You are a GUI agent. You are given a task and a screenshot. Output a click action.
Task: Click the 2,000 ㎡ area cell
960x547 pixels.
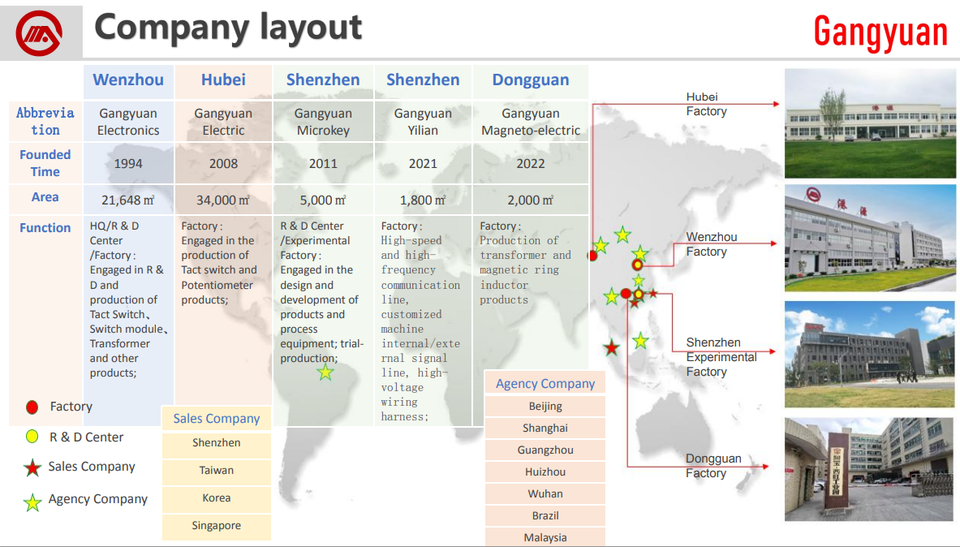point(530,200)
